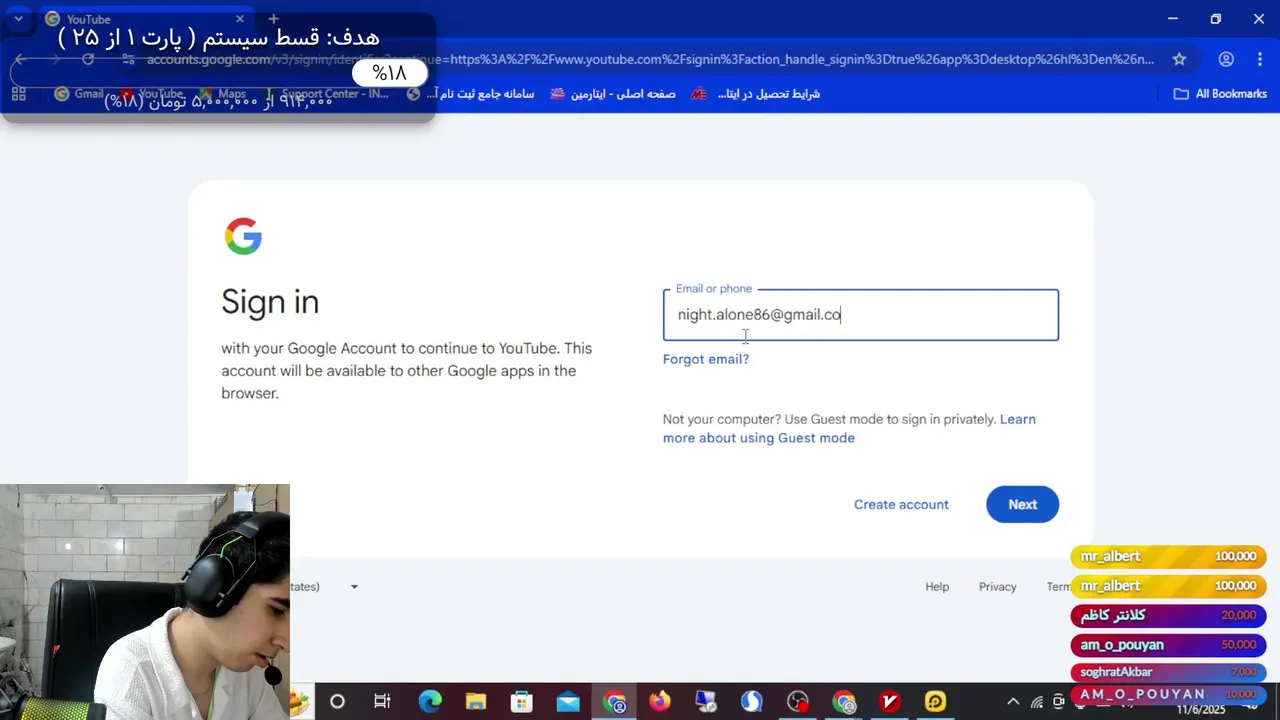This screenshot has width=1280, height=720.
Task: Show hidden system tray icons chevron
Action: pos(1013,702)
